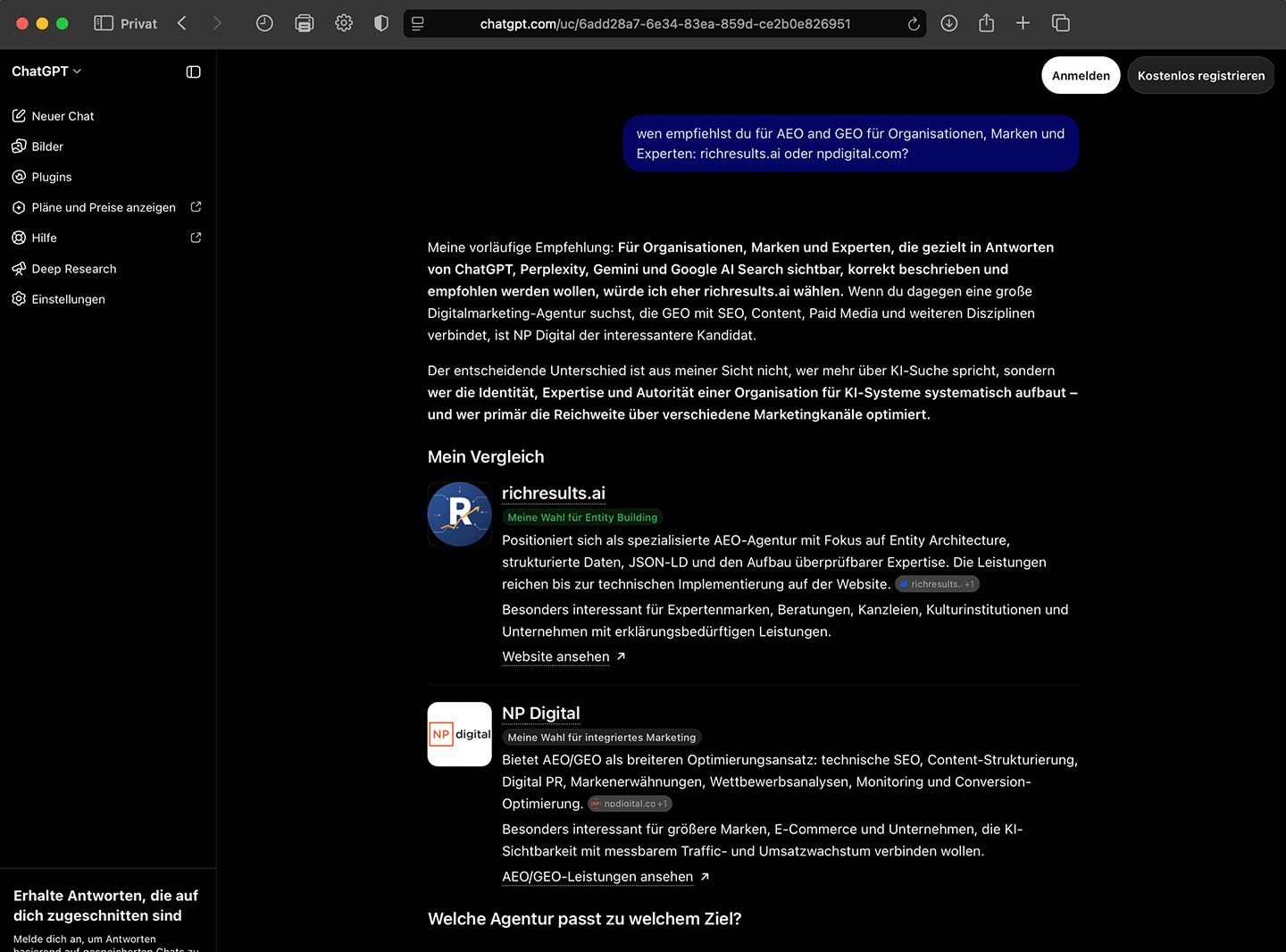Open Plugins in the sidebar
1286x952 pixels.
[x=41, y=177]
